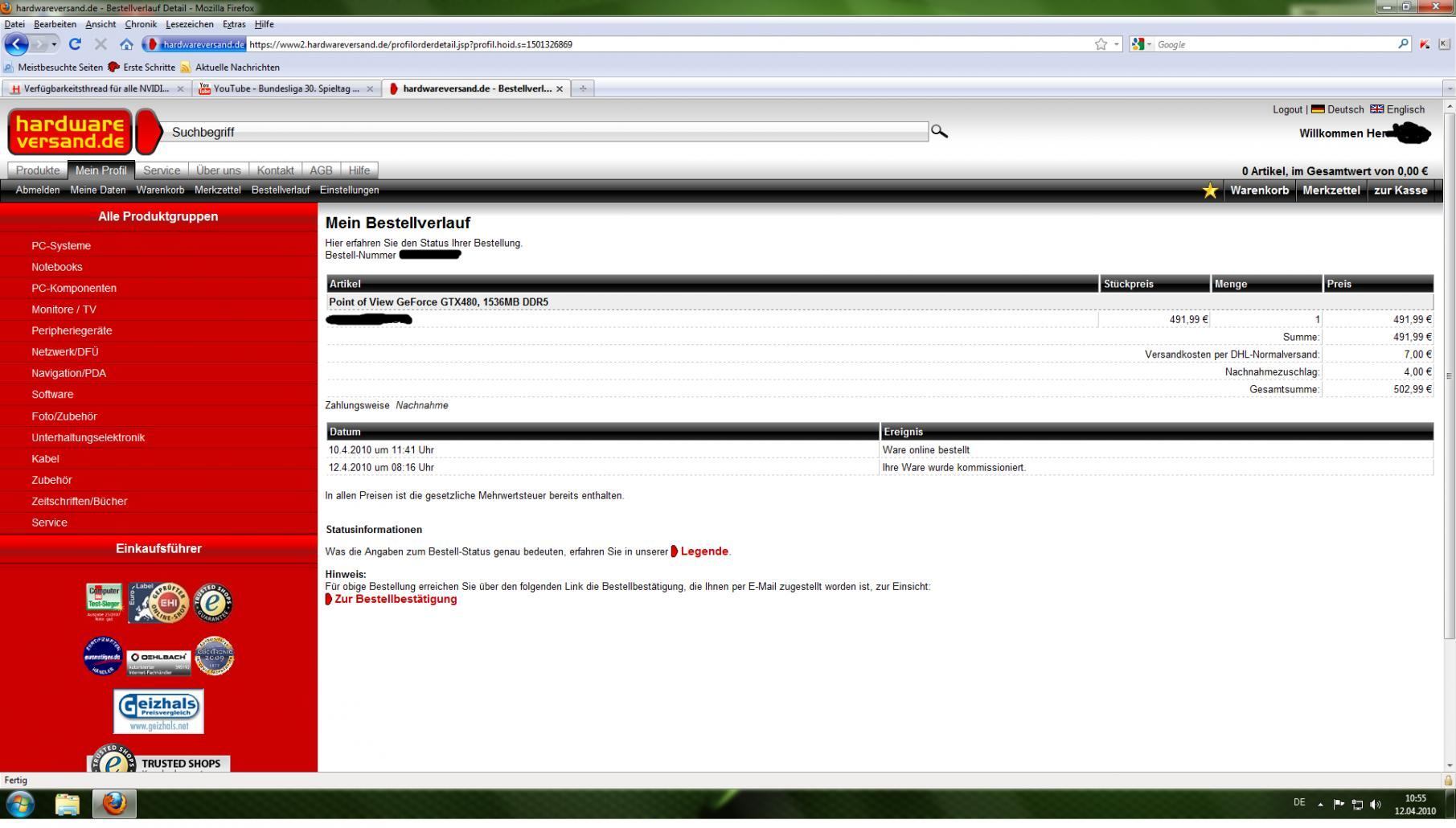The height and width of the screenshot is (828, 1456).
Task: Click the page vertical scrollbar
Action: coord(1450,375)
